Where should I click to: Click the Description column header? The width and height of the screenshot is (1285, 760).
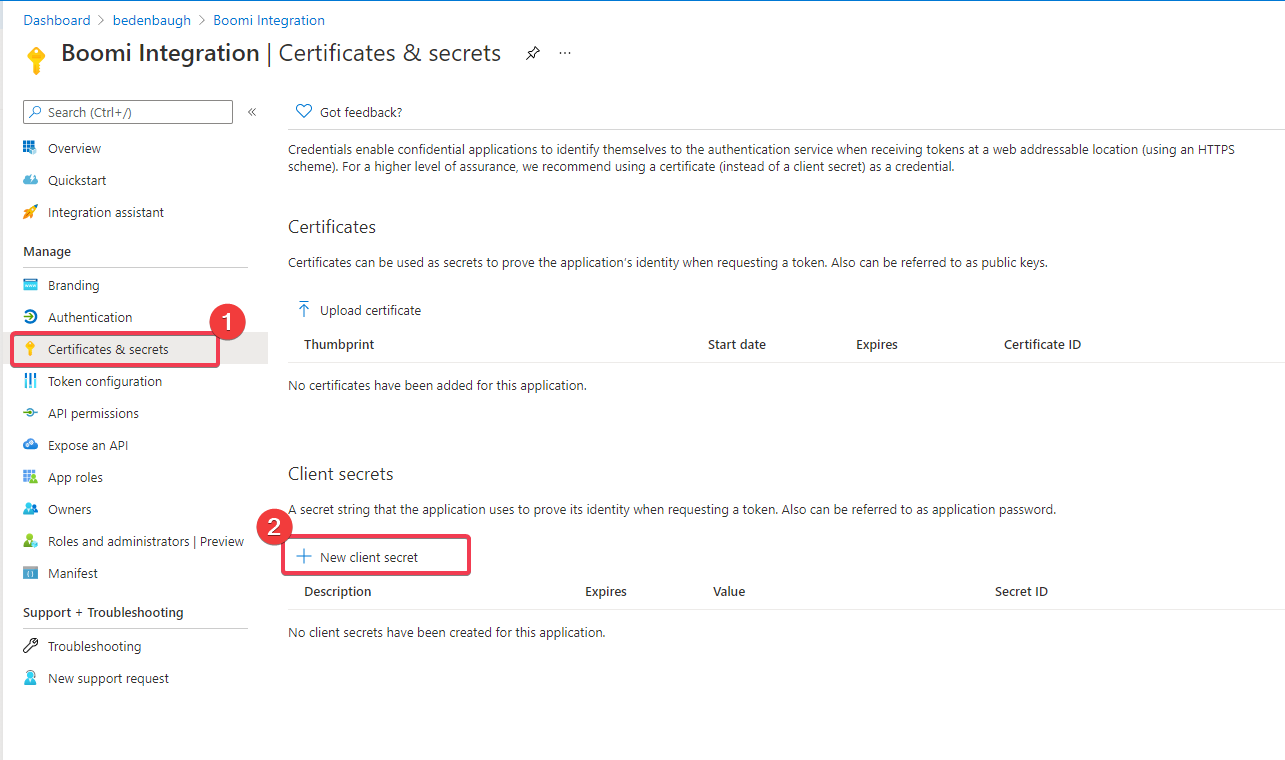click(x=338, y=591)
